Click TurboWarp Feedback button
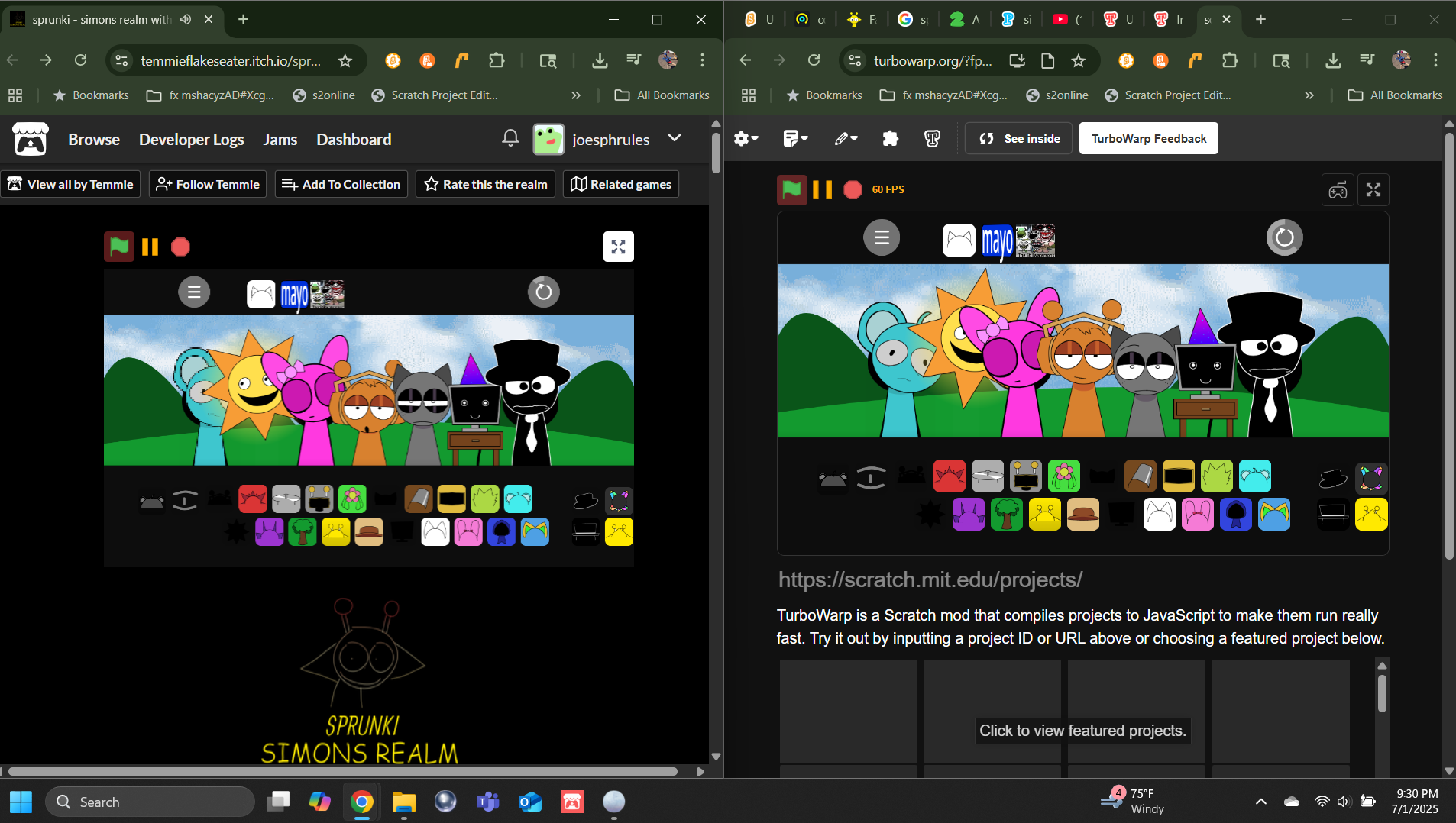 point(1149,138)
